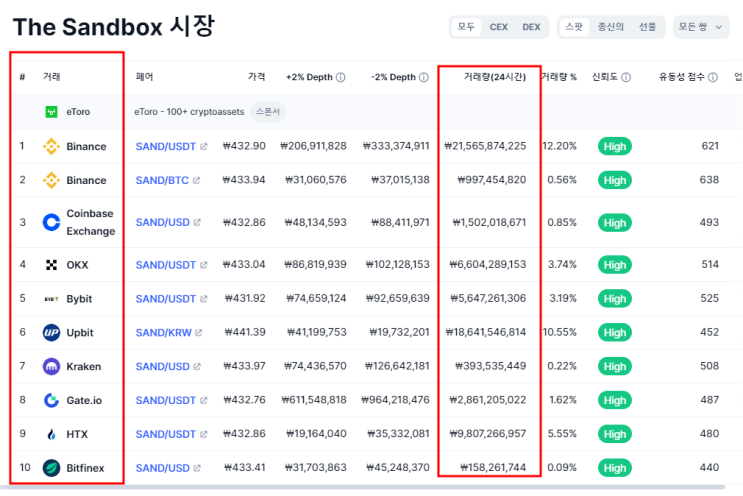The width and height of the screenshot is (743, 496).
Task: Click the +2% depth value ₩611,548,818
Action: pyautogui.click(x=314, y=400)
